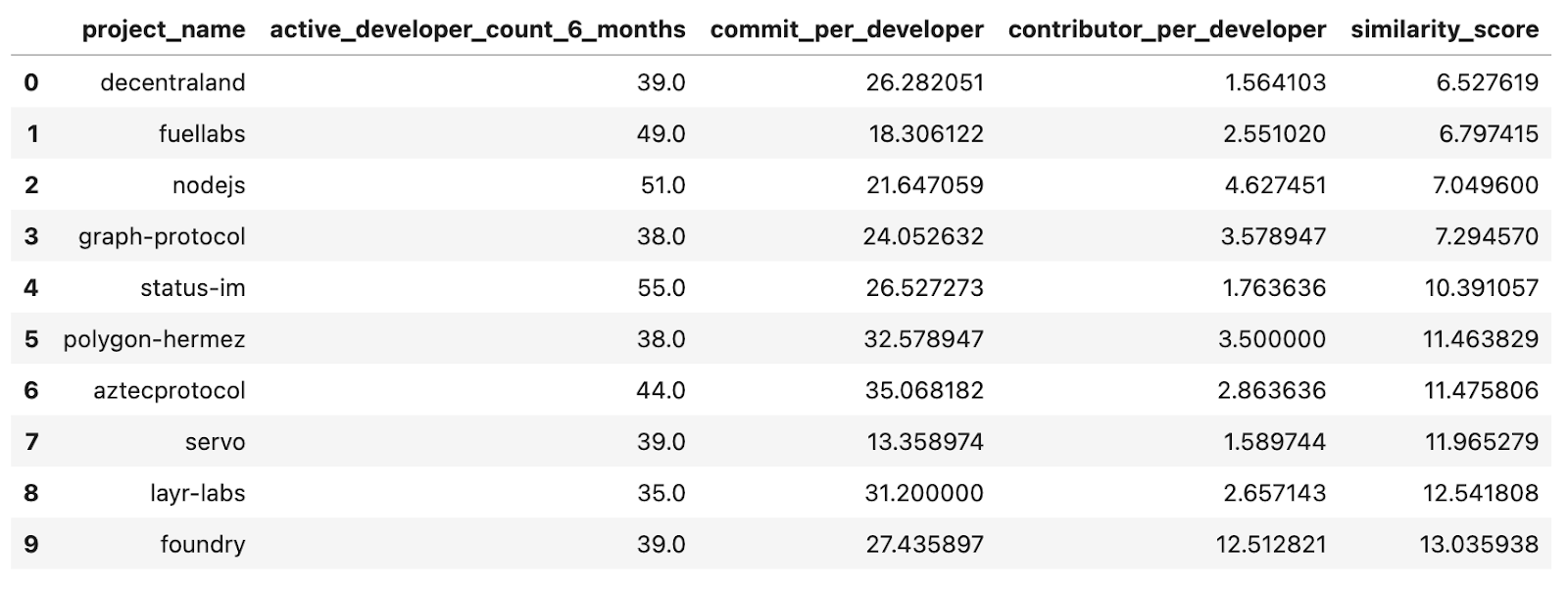Screen dimensions: 1568x592
Task: Select the foundry project name cell
Action: point(202,544)
